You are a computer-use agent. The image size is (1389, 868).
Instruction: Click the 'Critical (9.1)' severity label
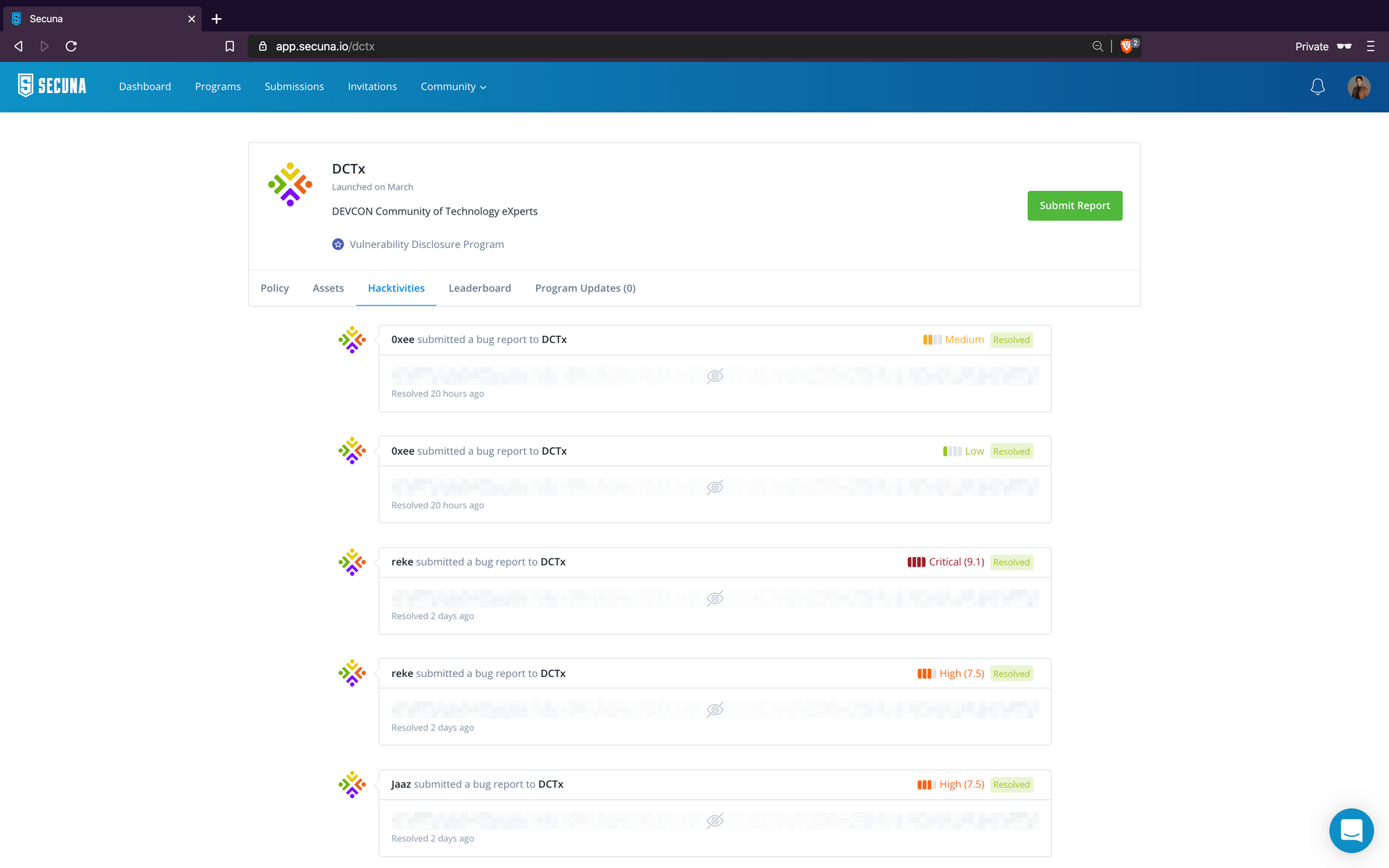click(x=956, y=562)
